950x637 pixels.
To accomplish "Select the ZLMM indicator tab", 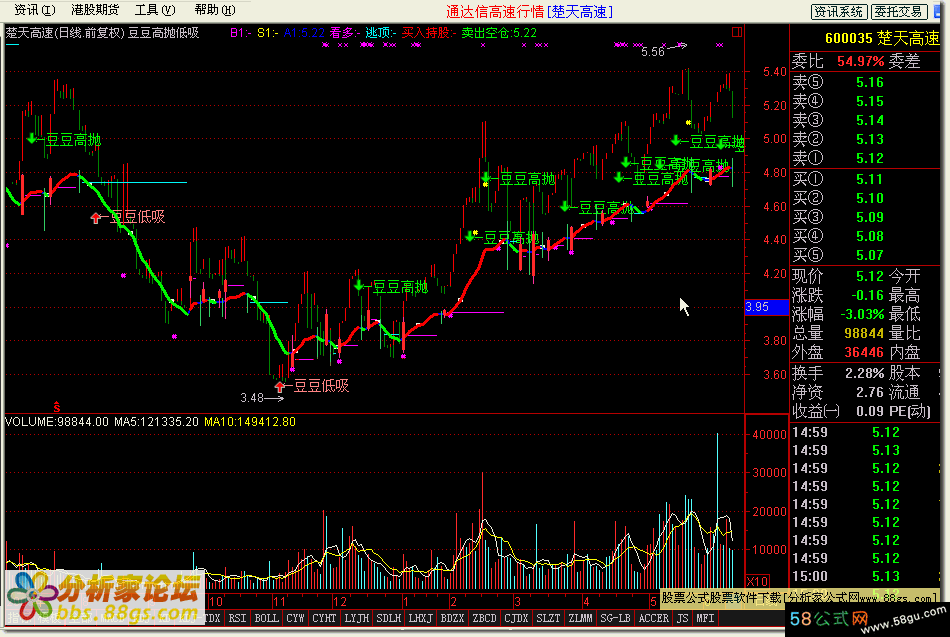I will tap(580, 618).
